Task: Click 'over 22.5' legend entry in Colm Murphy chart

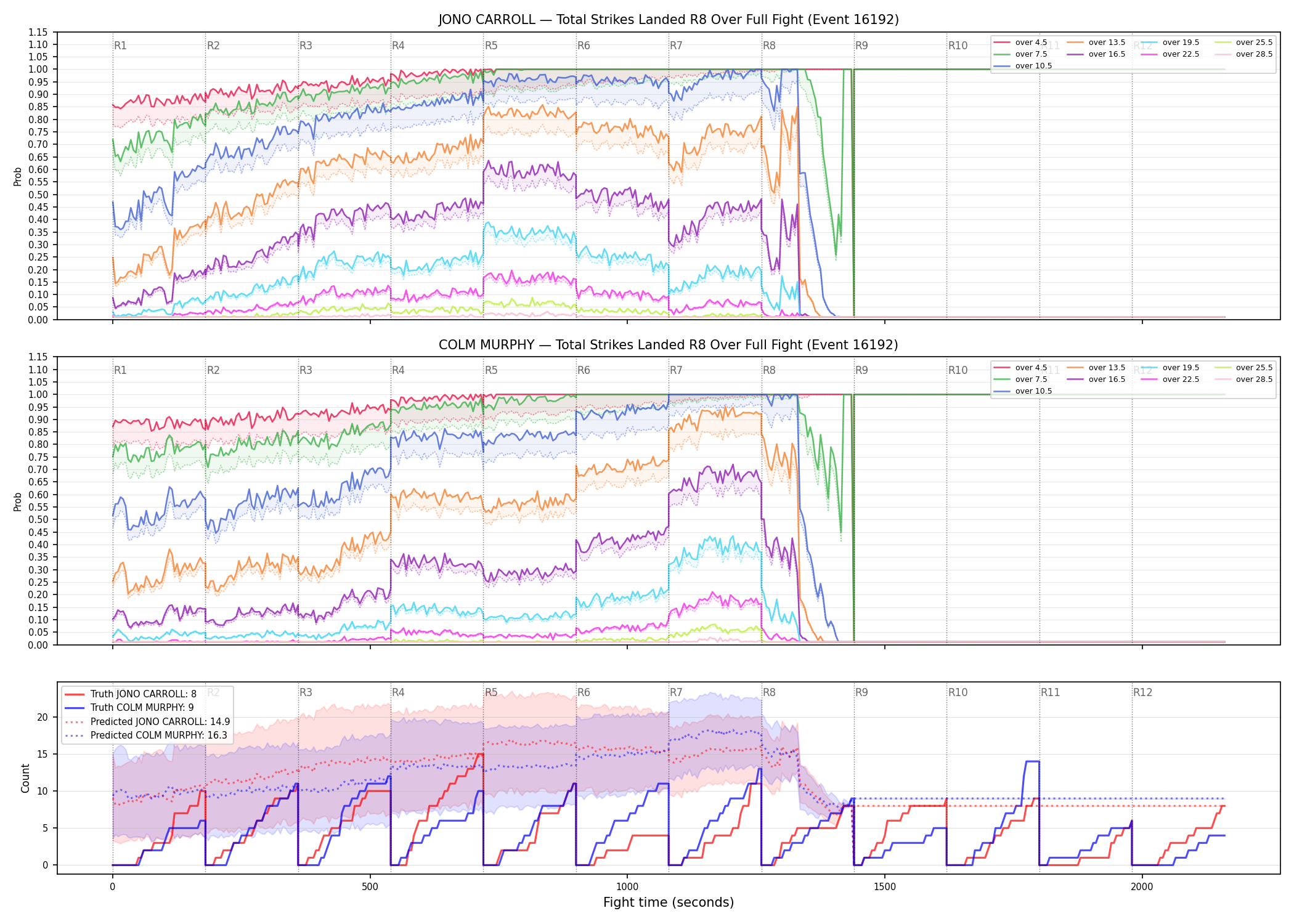Action: pyautogui.click(x=1170, y=379)
